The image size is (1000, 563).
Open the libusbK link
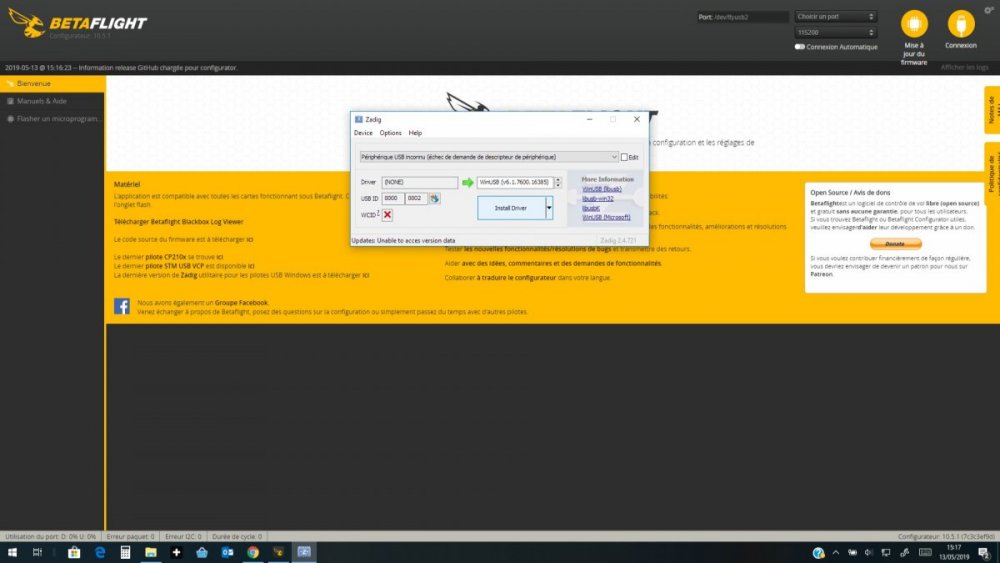[x=591, y=208]
